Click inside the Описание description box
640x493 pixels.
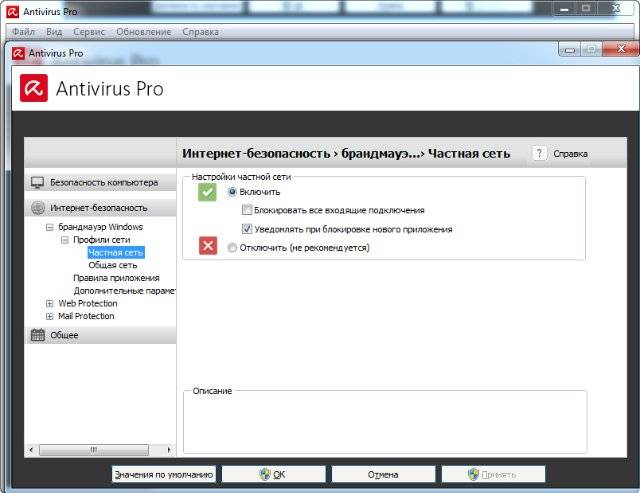point(385,424)
